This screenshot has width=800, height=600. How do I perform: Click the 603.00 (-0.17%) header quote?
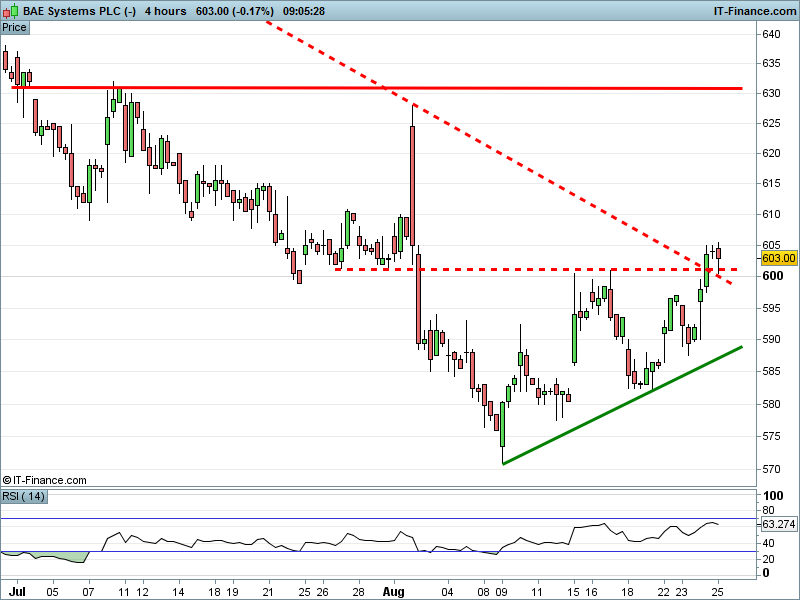235,11
